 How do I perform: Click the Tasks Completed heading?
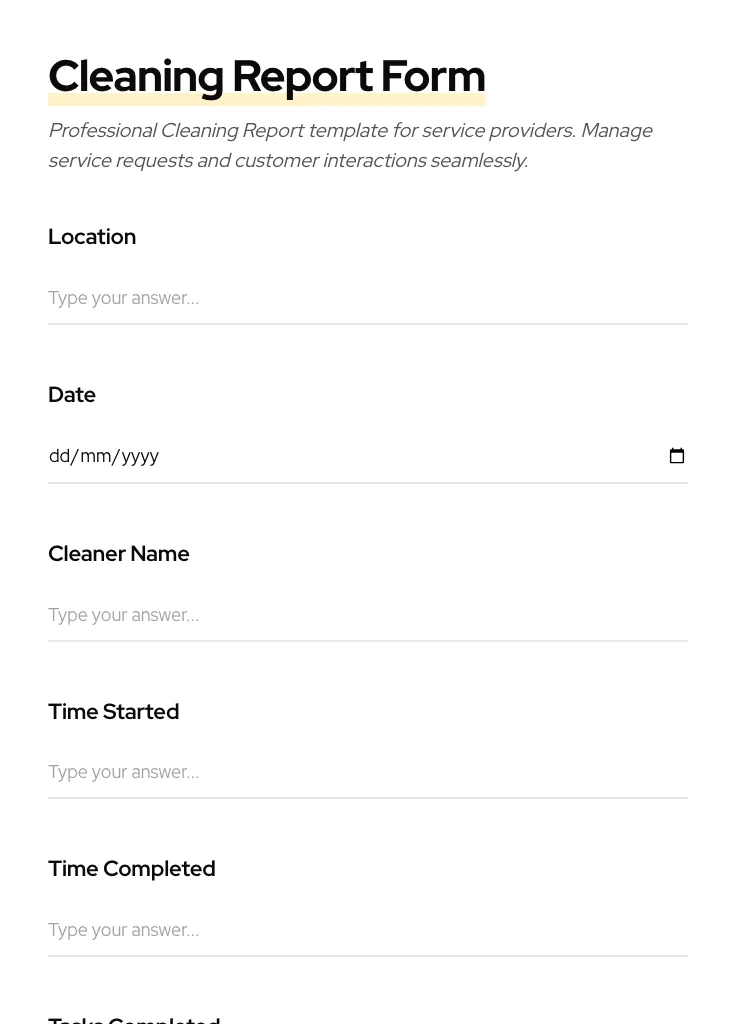click(134, 1018)
